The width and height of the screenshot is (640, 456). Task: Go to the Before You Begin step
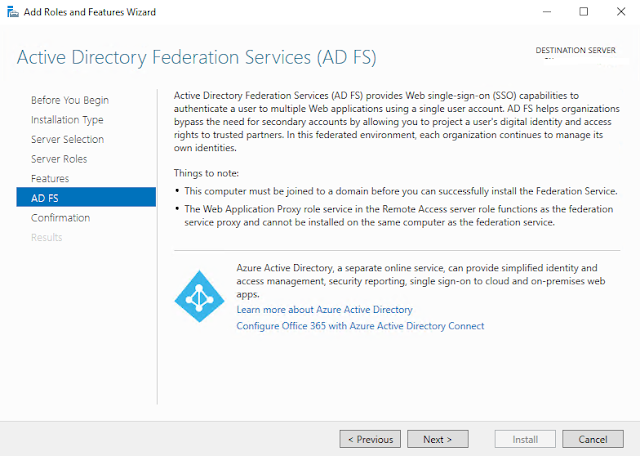70,100
